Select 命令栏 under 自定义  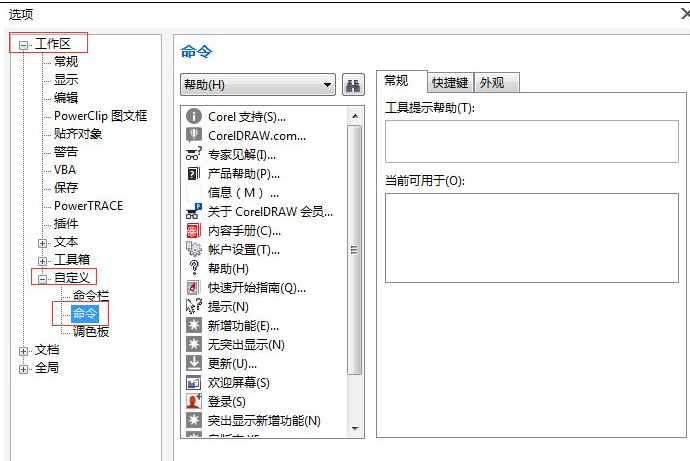pos(91,295)
